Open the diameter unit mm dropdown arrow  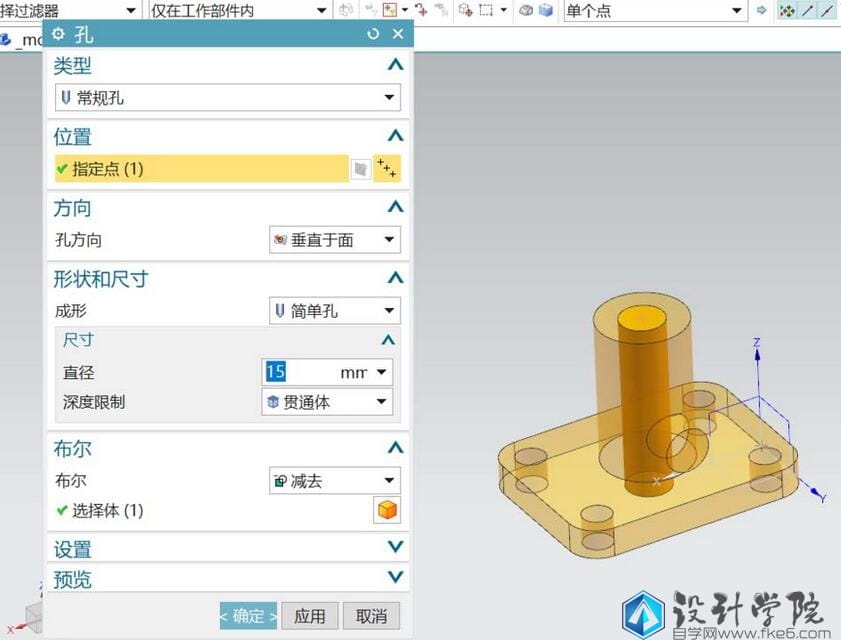pyautogui.click(x=381, y=372)
